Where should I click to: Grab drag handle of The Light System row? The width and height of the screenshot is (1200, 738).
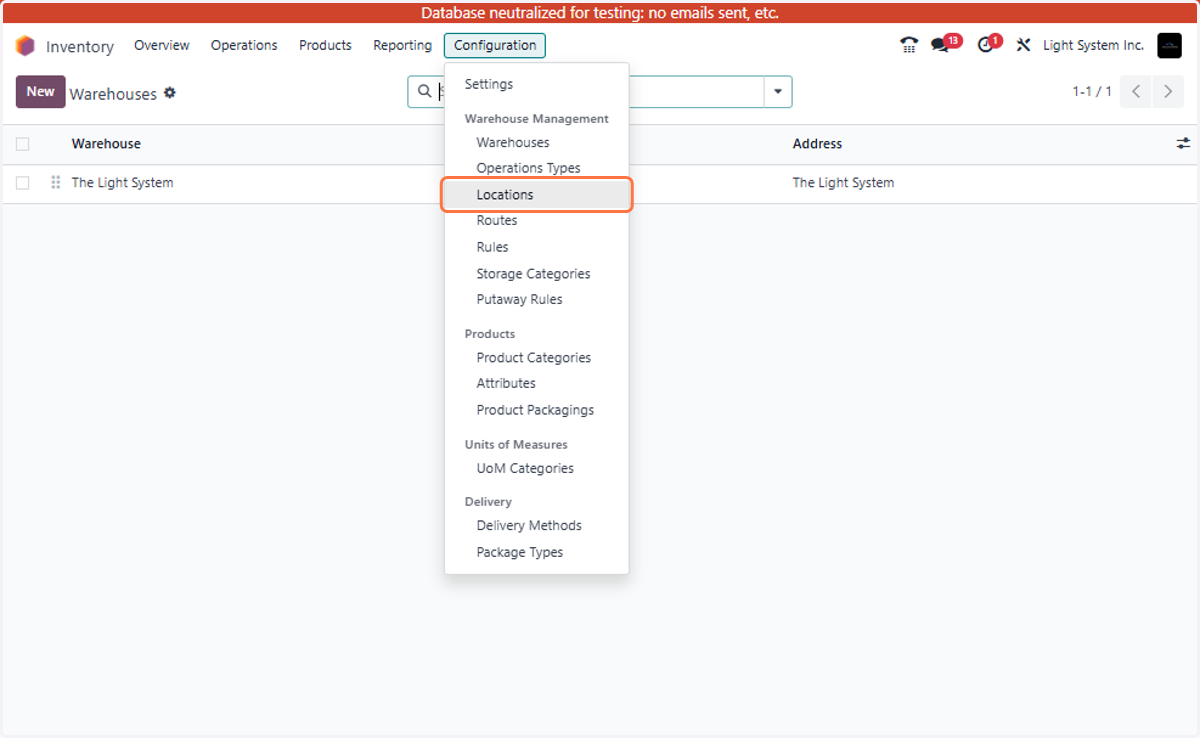coord(56,183)
